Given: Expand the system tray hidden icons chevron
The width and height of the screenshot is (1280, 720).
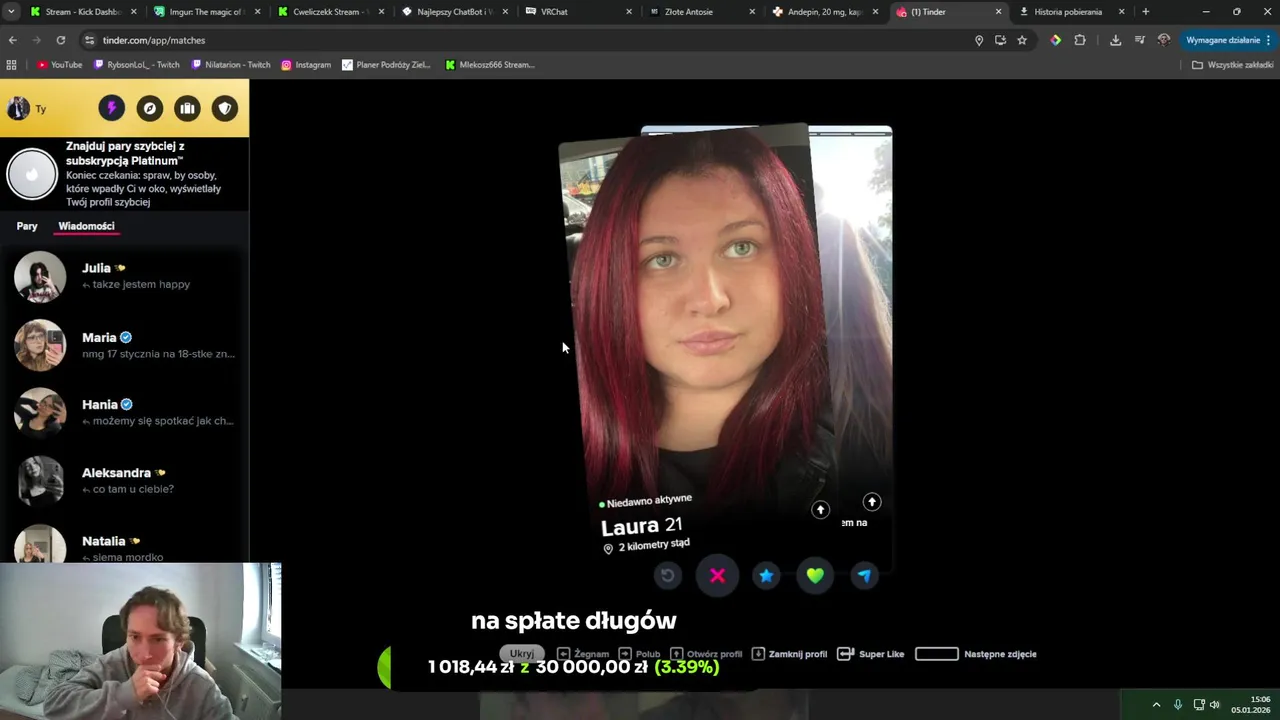Looking at the screenshot, I should tap(1156, 704).
